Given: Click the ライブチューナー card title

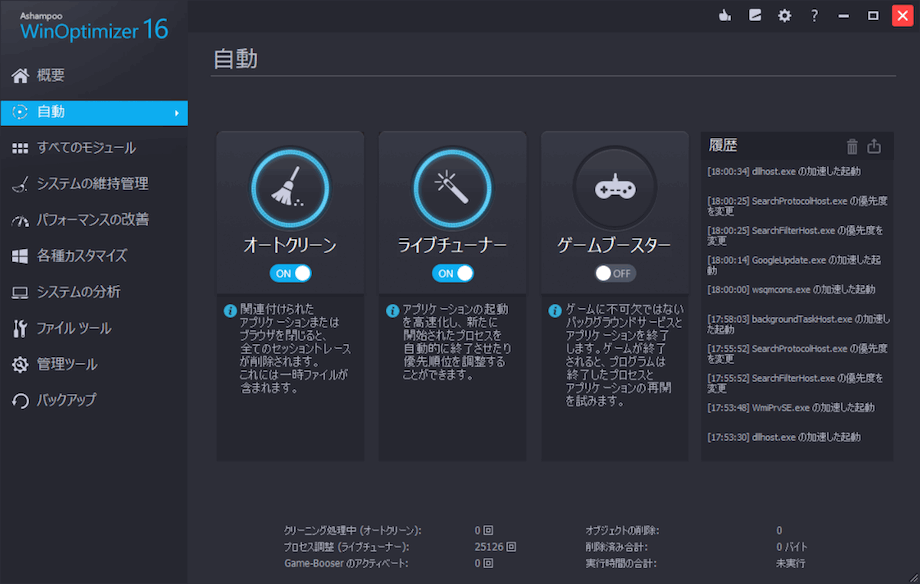Looking at the screenshot, I should (x=452, y=245).
